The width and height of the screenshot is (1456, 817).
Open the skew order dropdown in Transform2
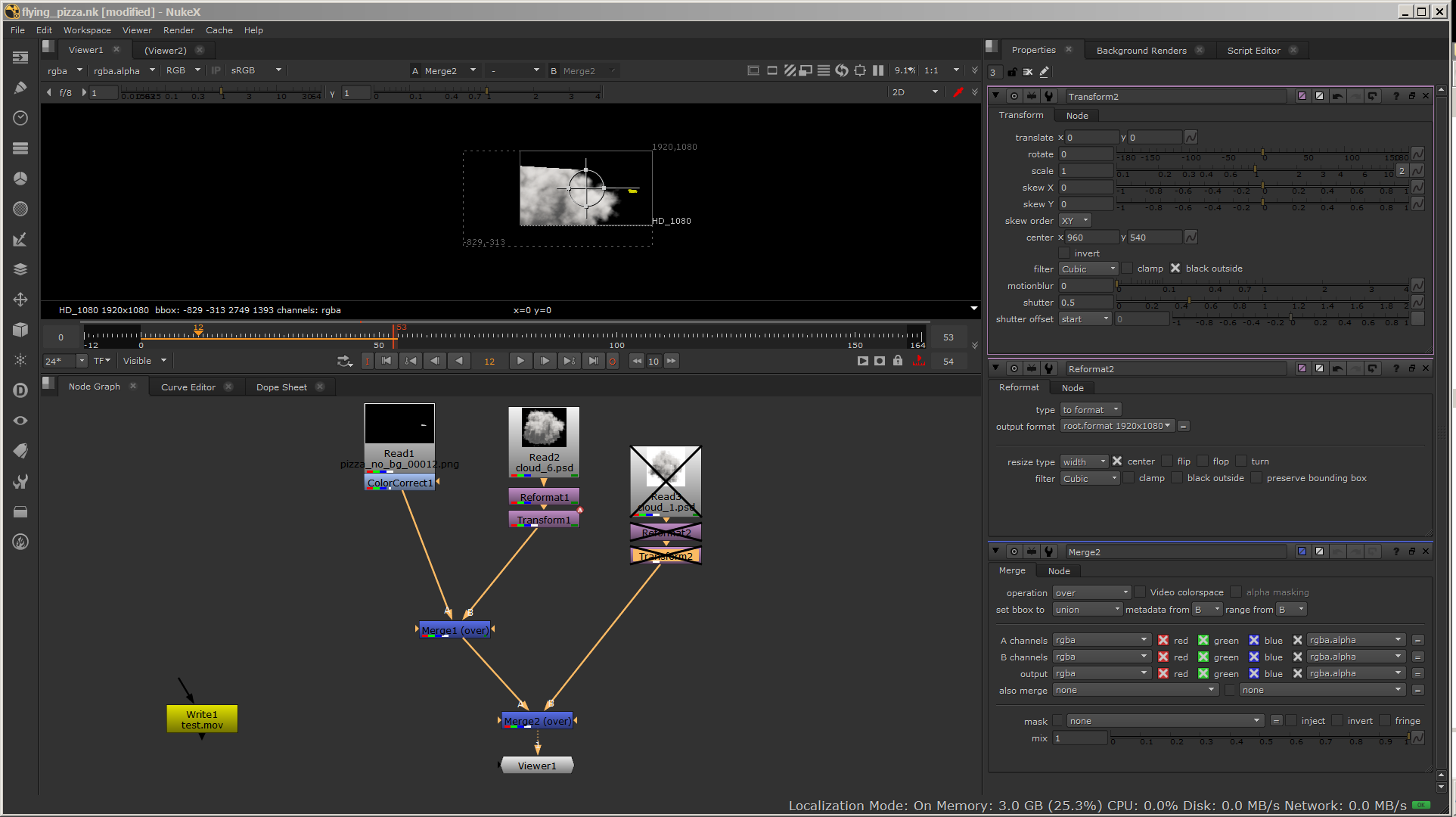1074,220
